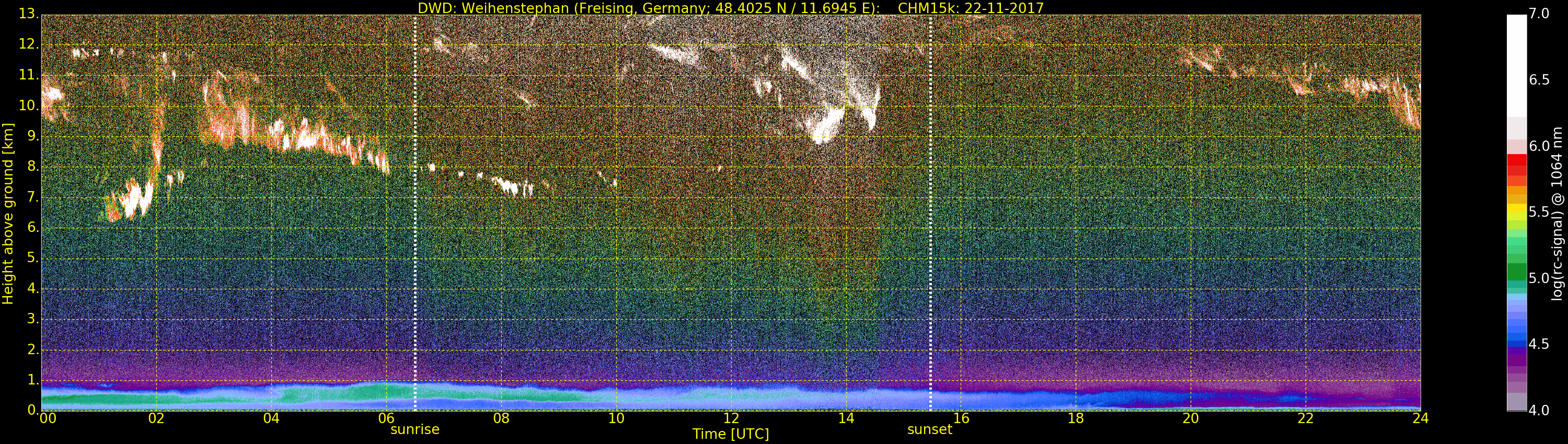This screenshot has height=444, width=1568.
Task: Click the 'sunset' label below the axis
Action: 929,429
